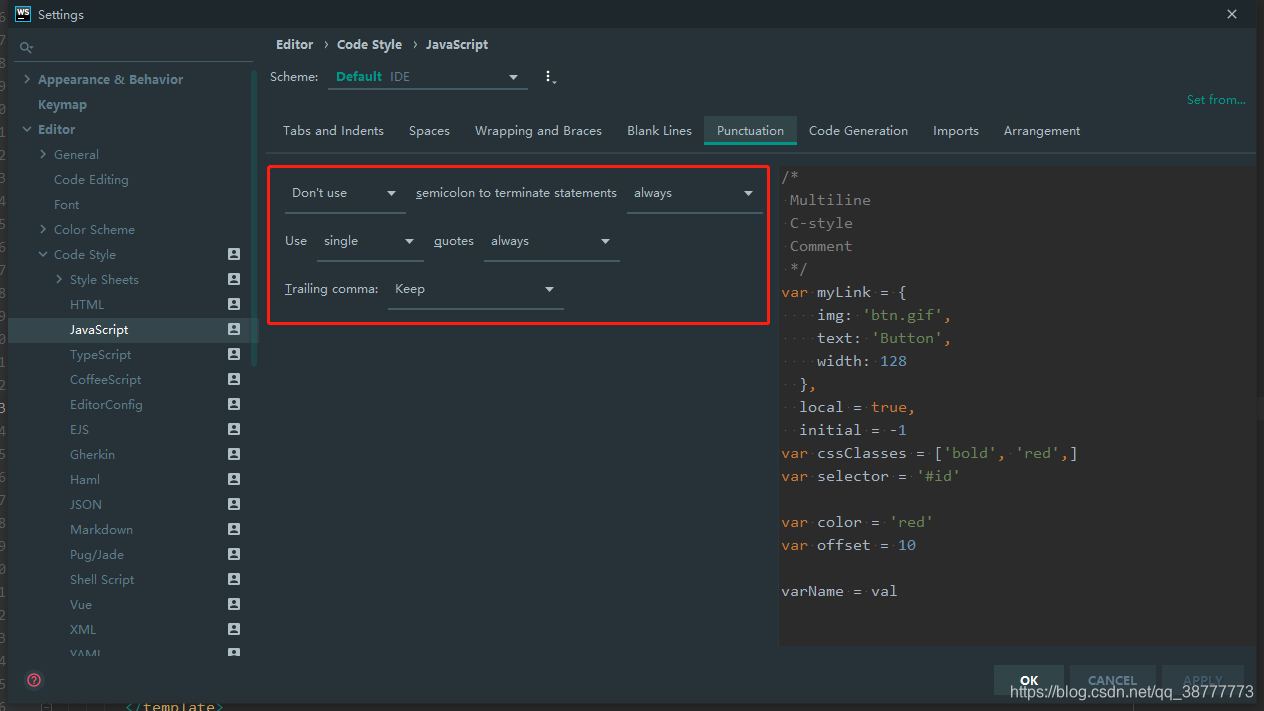Switch to the Spaces tab

[x=429, y=131]
